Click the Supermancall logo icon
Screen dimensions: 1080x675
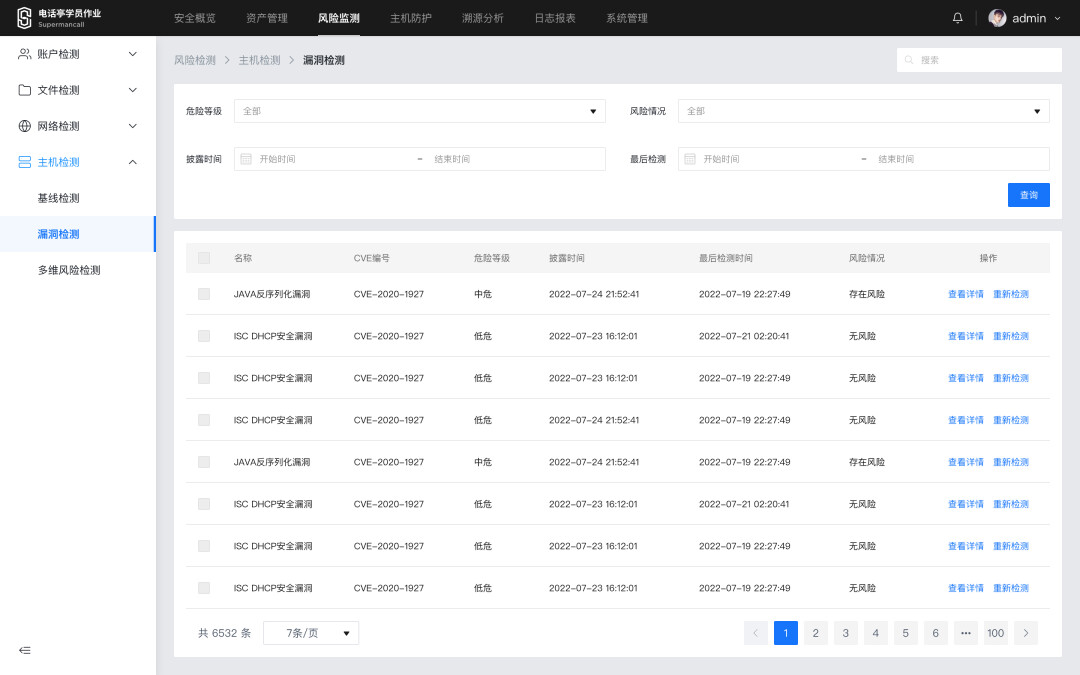[x=24, y=18]
